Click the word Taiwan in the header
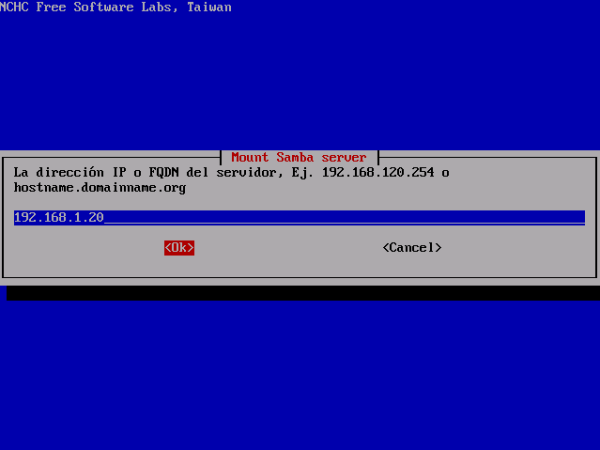This screenshot has width=600, height=450. click(209, 7)
